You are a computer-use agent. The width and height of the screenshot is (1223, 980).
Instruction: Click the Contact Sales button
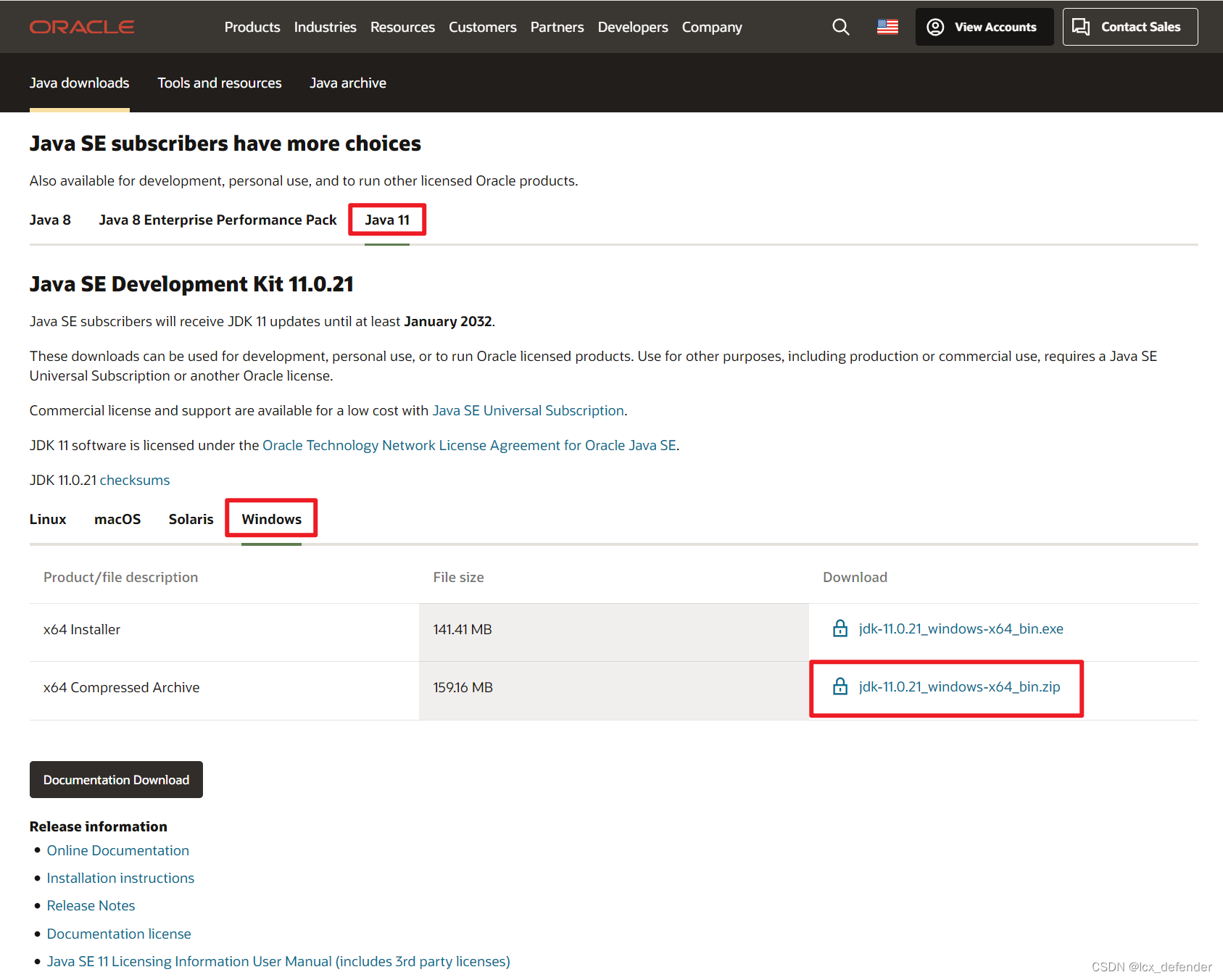[x=1130, y=27]
